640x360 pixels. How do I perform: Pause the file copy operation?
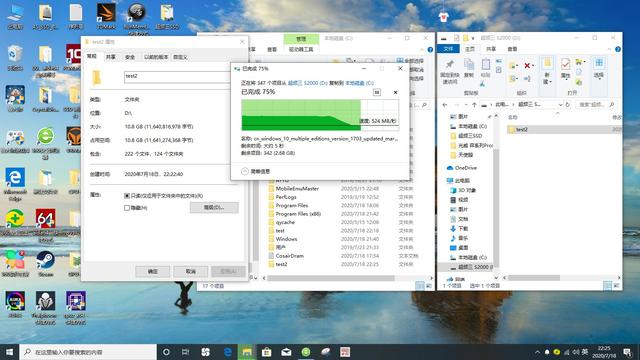click(377, 93)
